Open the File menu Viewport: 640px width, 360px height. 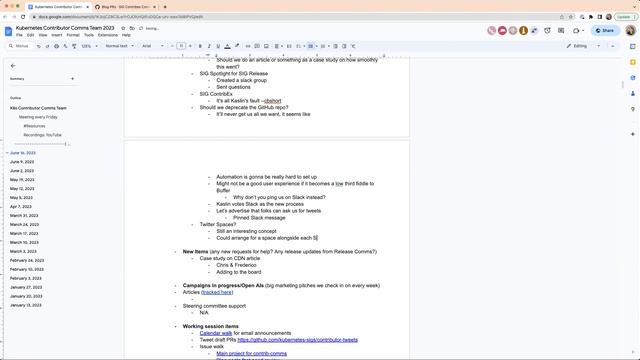pyautogui.click(x=19, y=35)
